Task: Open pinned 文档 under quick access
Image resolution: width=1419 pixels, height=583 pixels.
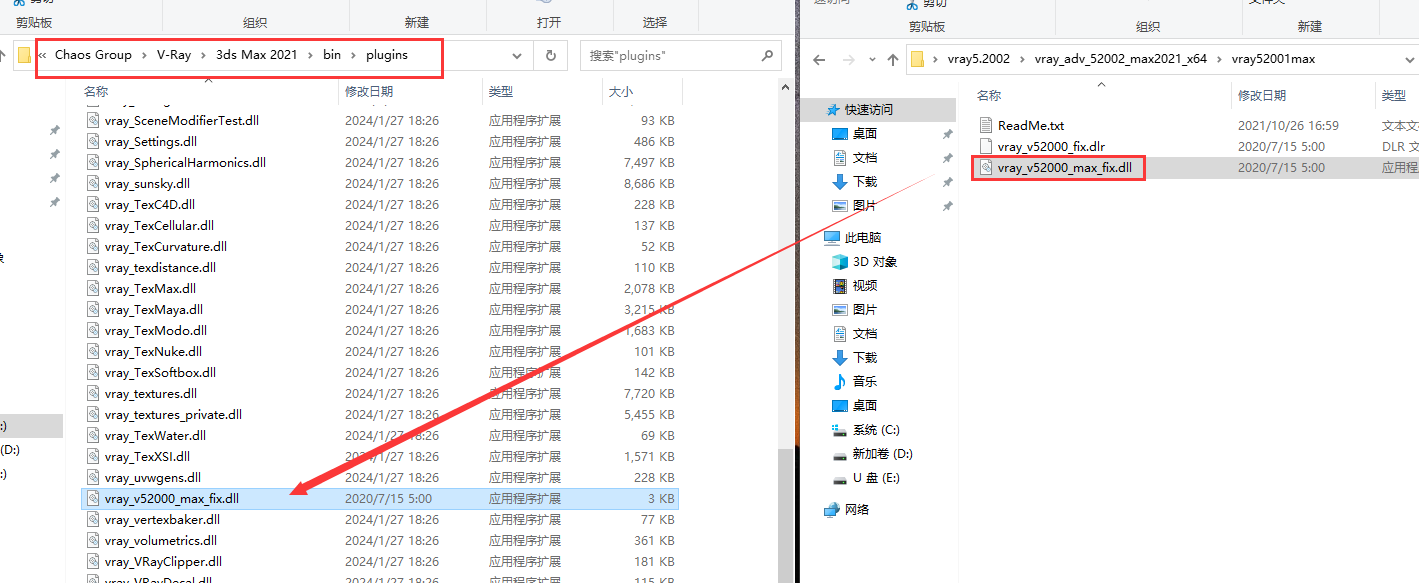Action: 865,158
